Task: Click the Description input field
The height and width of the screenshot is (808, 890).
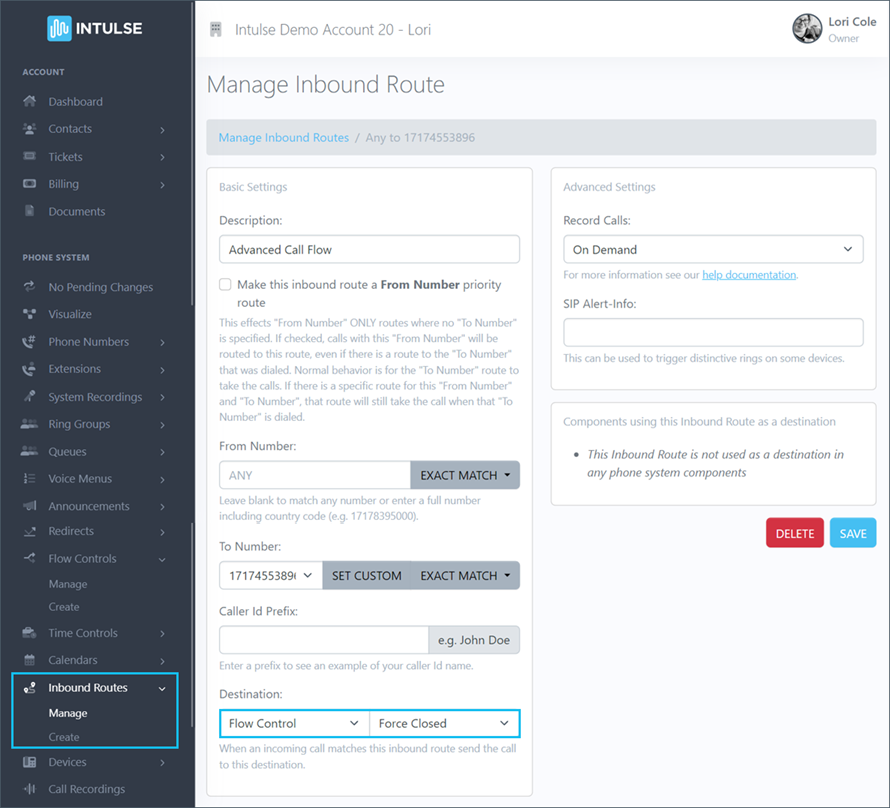Action: [x=370, y=249]
